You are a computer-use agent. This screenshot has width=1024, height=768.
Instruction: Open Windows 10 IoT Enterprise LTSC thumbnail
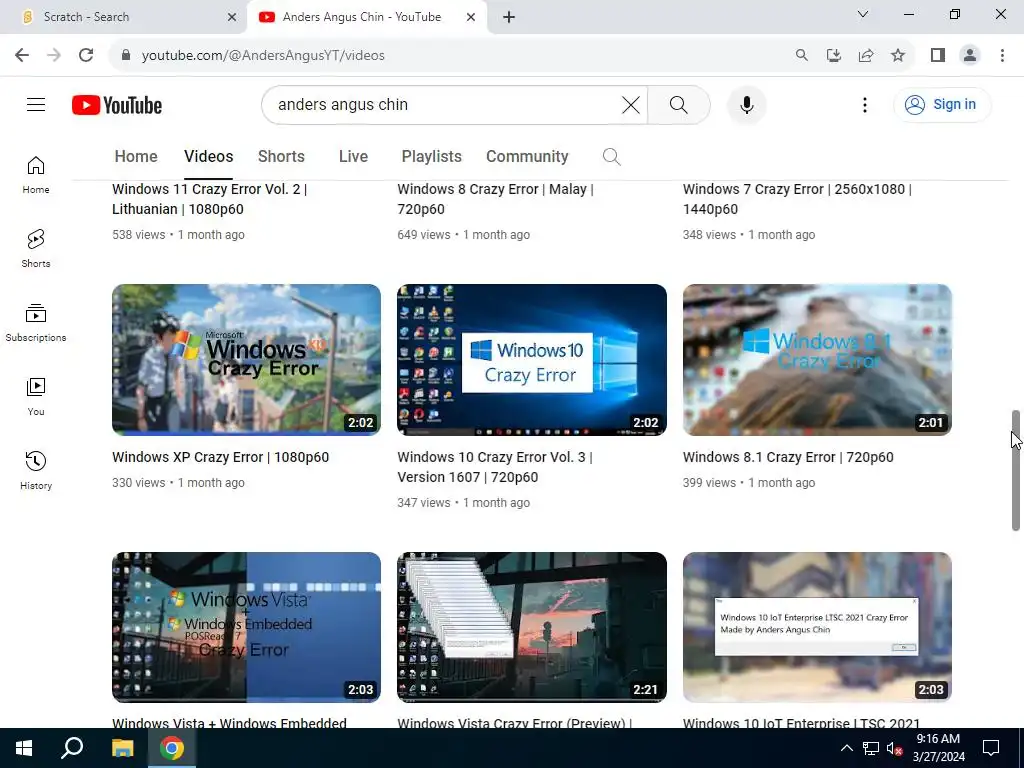pyautogui.click(x=817, y=628)
